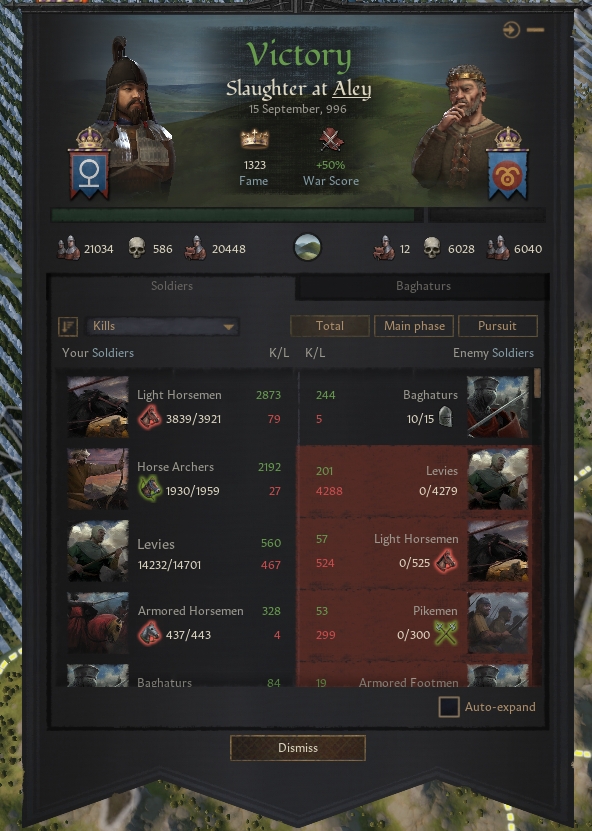
Task: Click the sort order icon beside Kills
Action: 68,326
